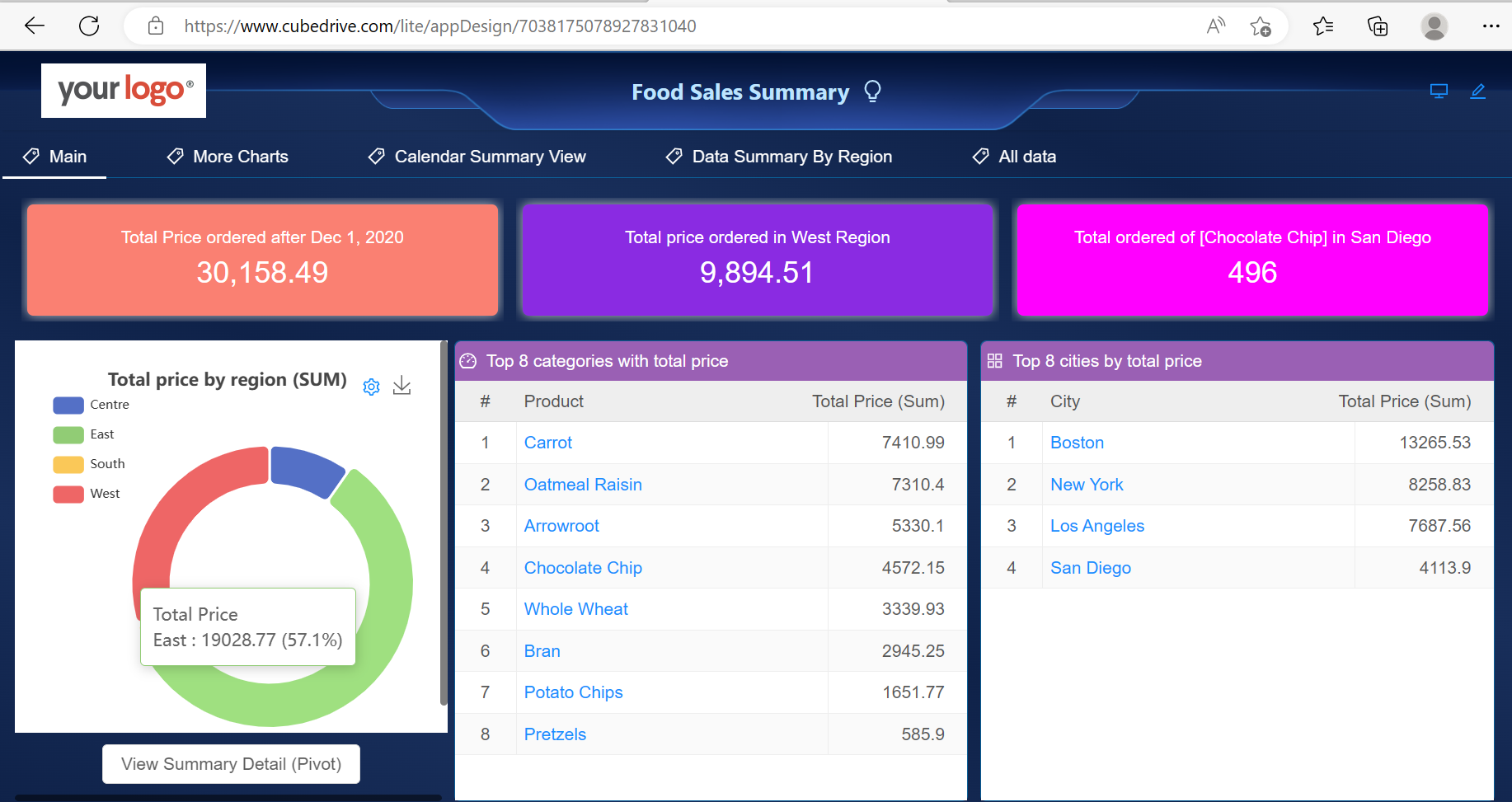This screenshot has height=802, width=1512.
Task: Open the collections icon
Action: pyautogui.click(x=1378, y=26)
